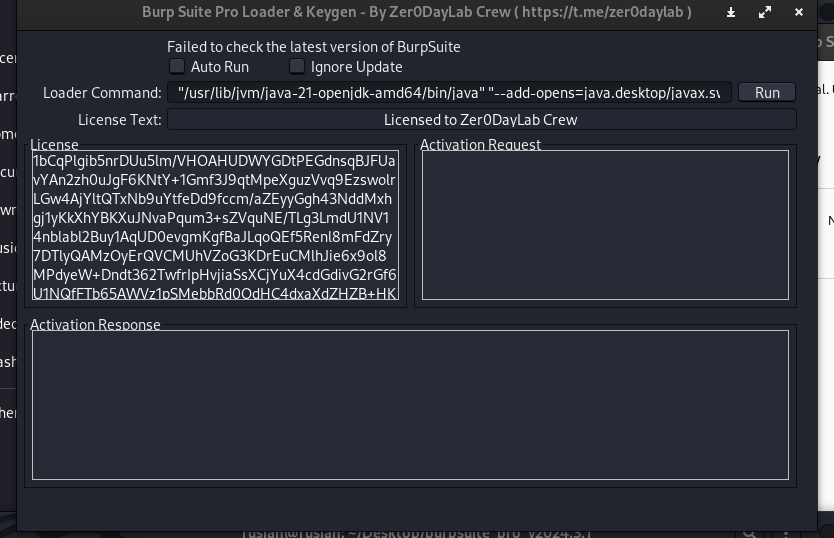Click the Loader Command label
Screen dimensions: 834x538
[x=102, y=93]
